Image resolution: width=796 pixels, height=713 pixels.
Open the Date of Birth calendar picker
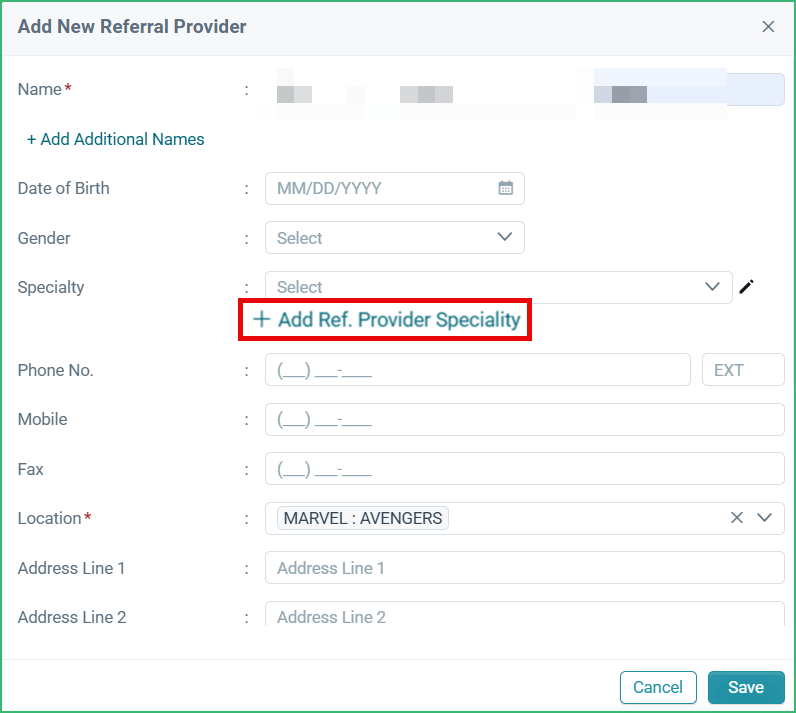pos(506,188)
